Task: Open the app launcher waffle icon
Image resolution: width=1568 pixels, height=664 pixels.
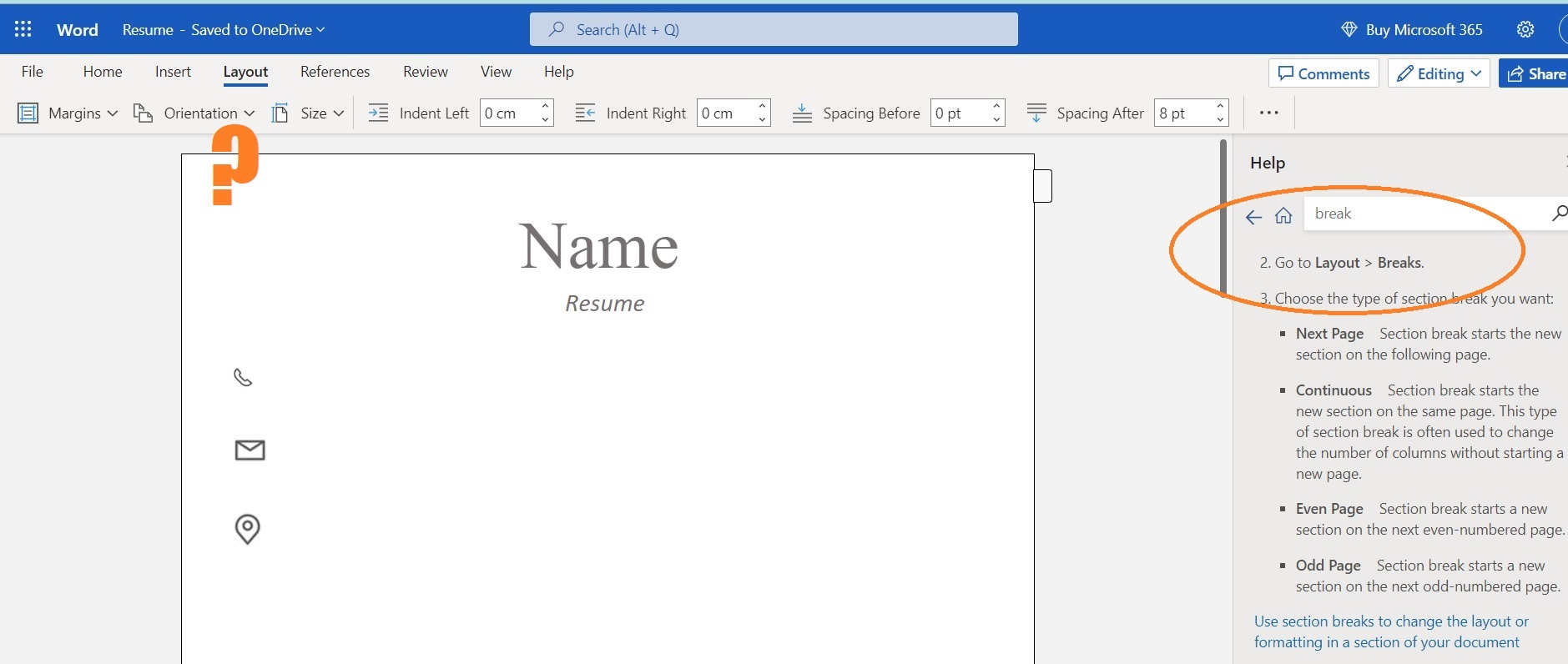Action: (x=23, y=29)
